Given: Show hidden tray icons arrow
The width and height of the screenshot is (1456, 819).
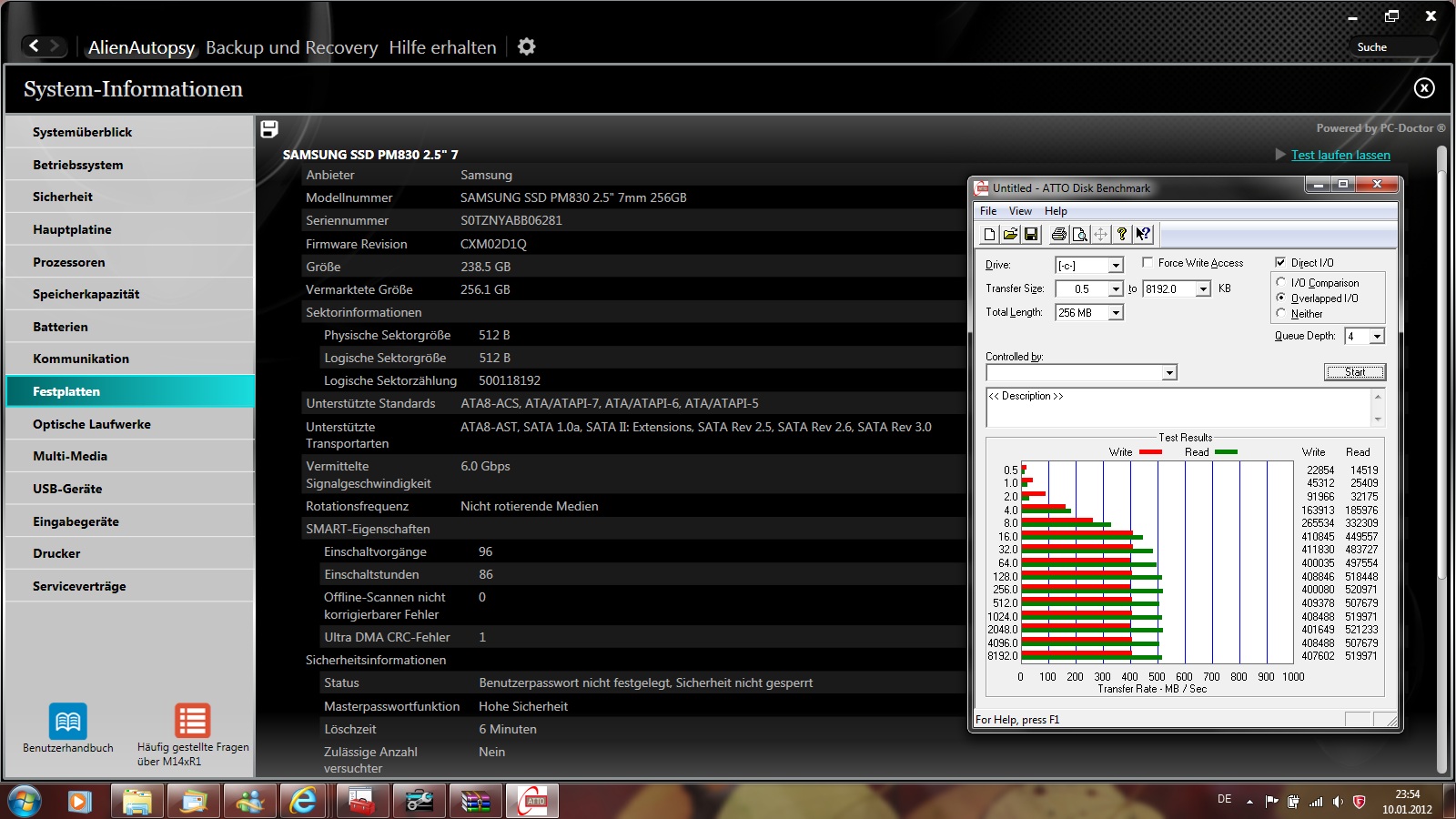Looking at the screenshot, I should 1249,802.
